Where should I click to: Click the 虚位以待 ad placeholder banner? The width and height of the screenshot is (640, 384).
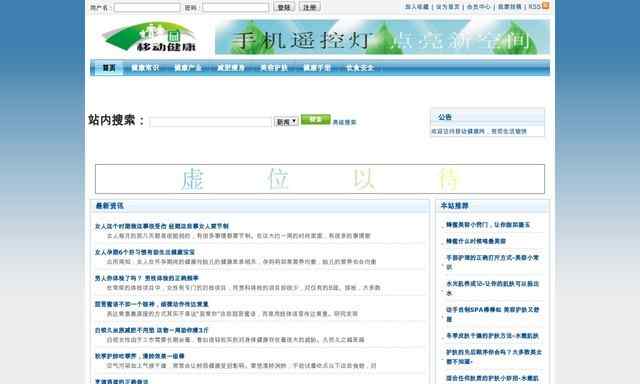pyautogui.click(x=320, y=179)
